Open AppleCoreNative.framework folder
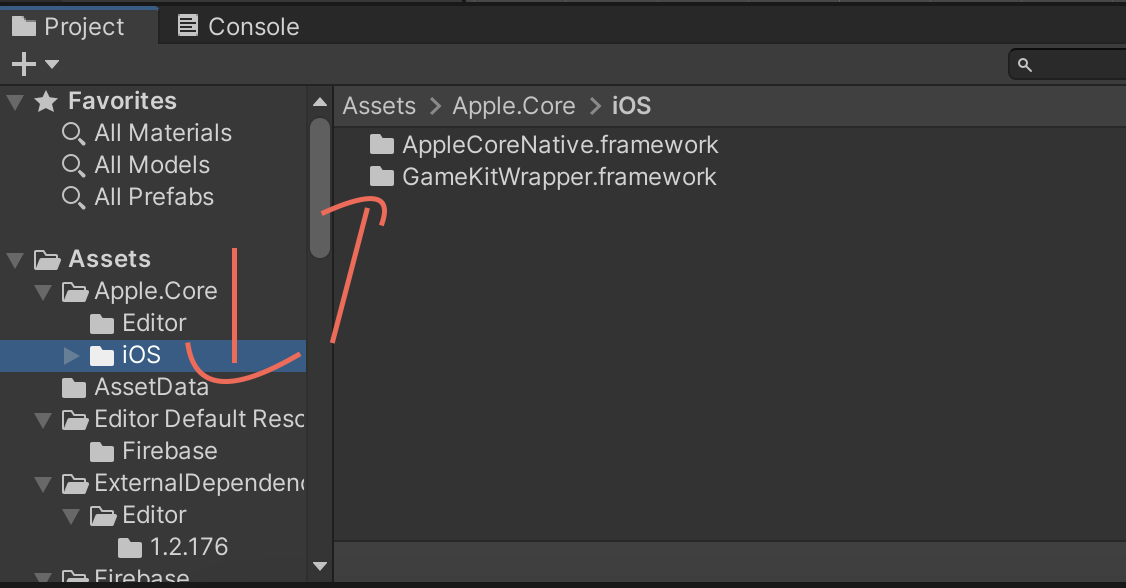 tap(544, 145)
